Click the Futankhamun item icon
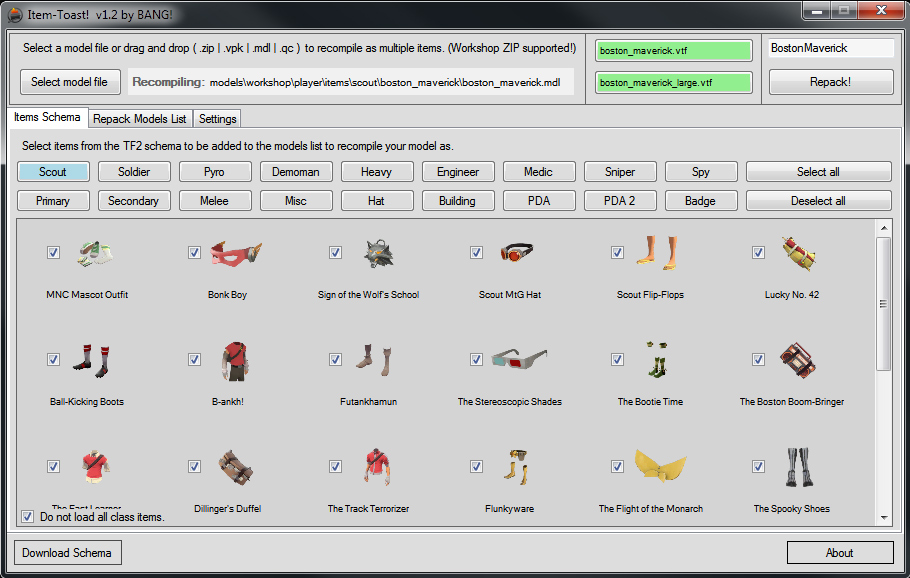910x578 pixels. pos(374,360)
